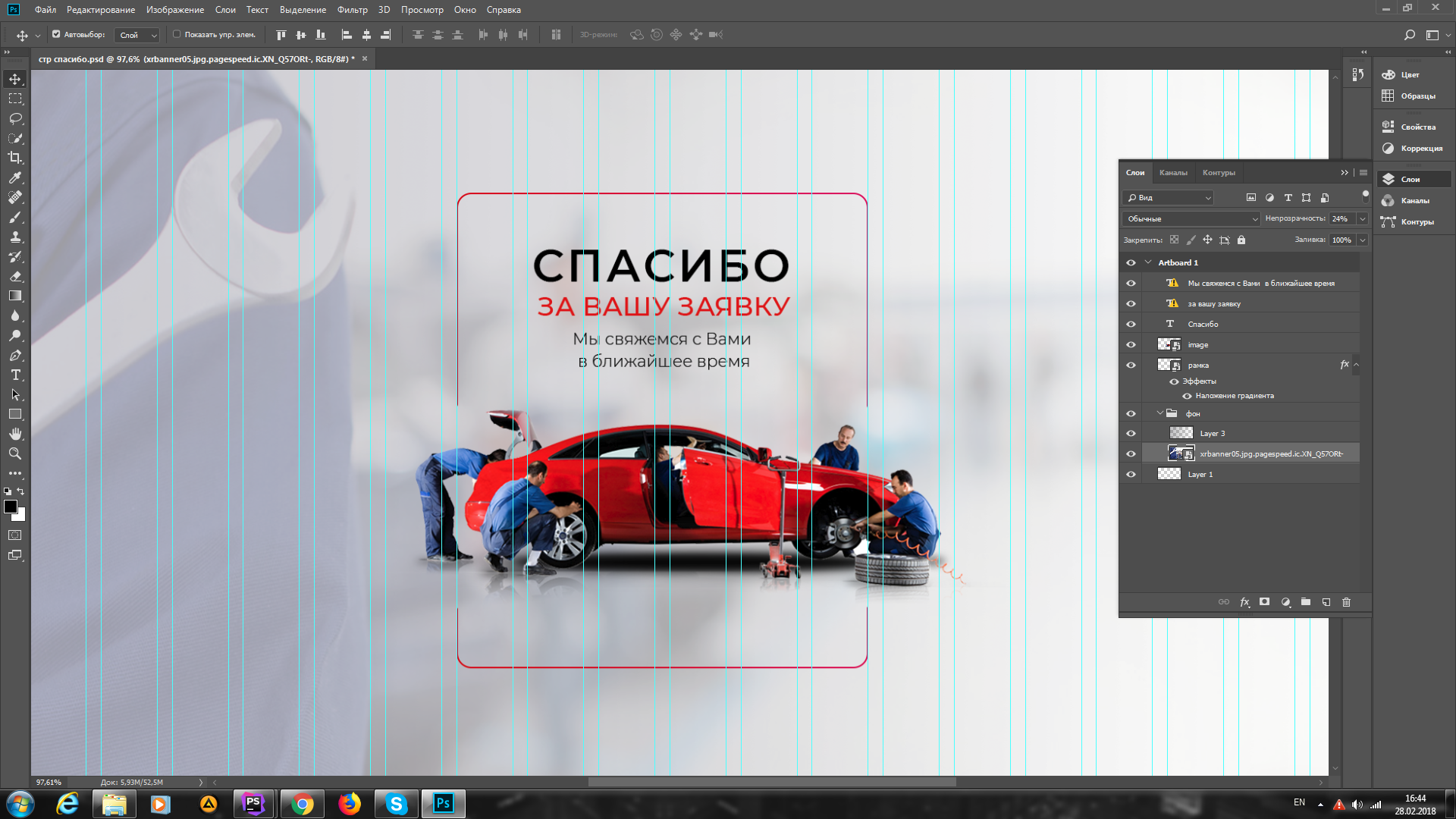Add layer style via fx icon
The width and height of the screenshot is (1456, 819).
coord(1244,602)
